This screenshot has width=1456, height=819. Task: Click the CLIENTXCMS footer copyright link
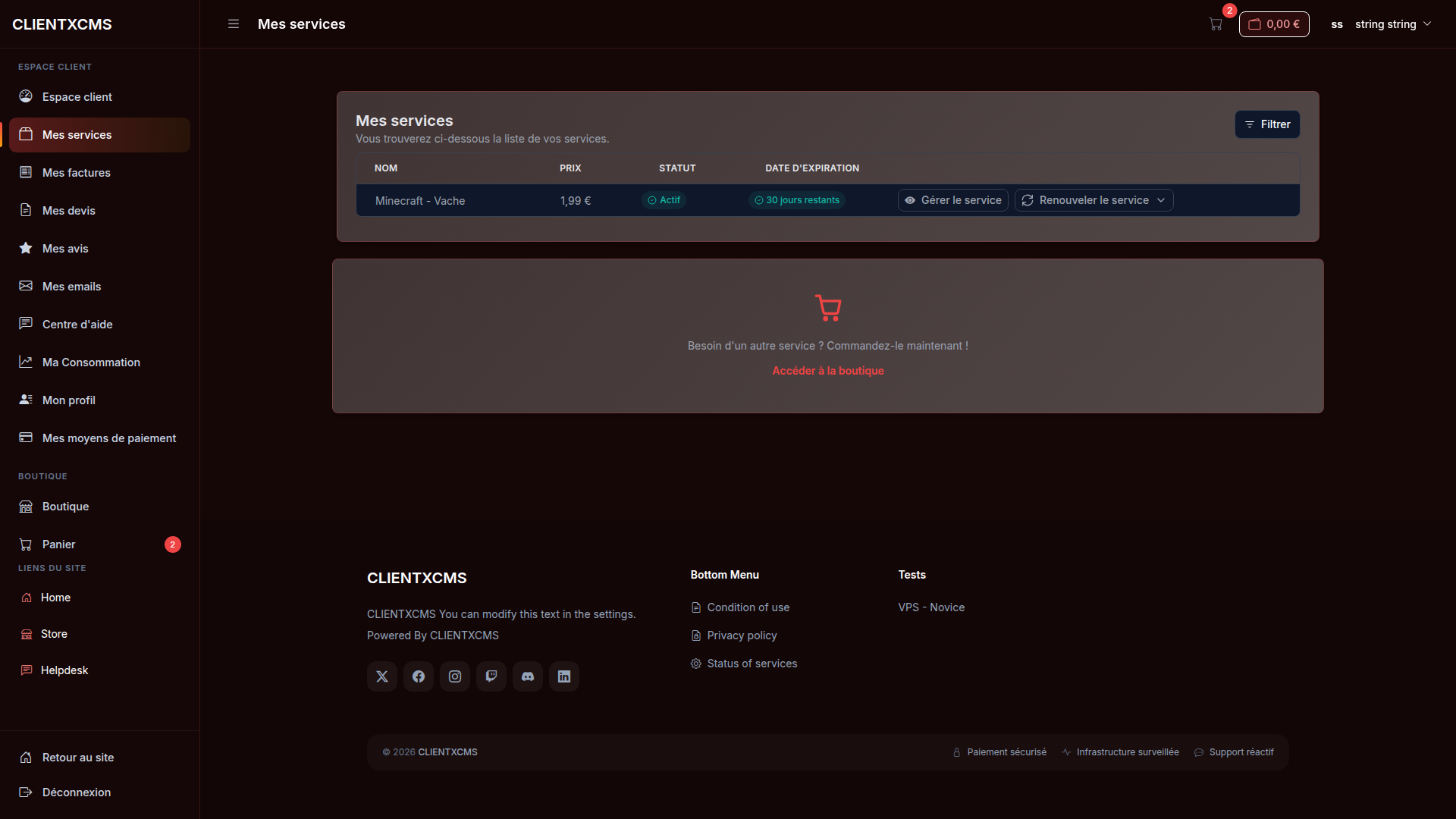pyautogui.click(x=448, y=752)
